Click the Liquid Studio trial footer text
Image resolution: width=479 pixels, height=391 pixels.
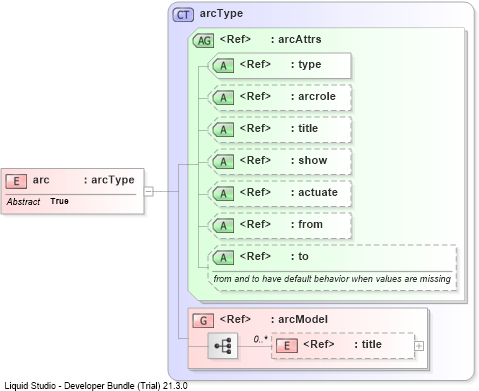[96, 386]
